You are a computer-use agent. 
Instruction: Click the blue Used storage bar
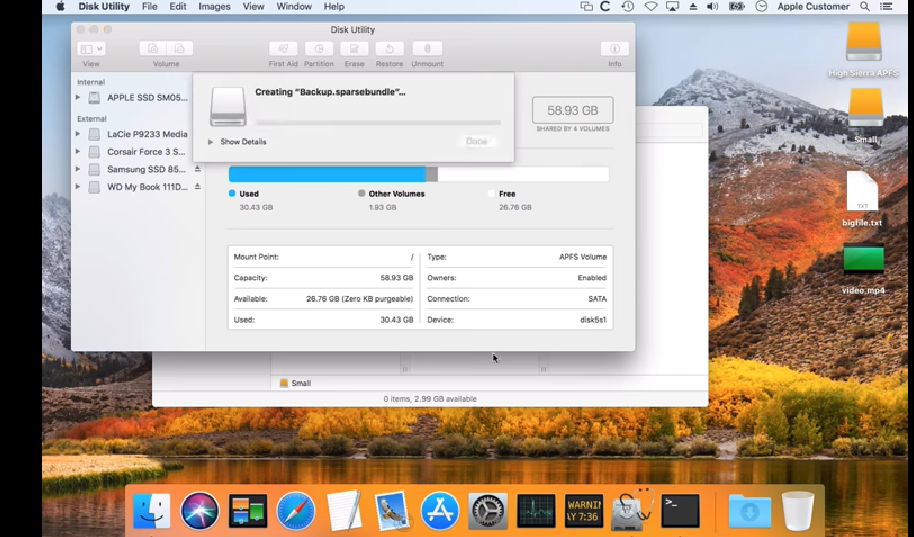(326, 175)
